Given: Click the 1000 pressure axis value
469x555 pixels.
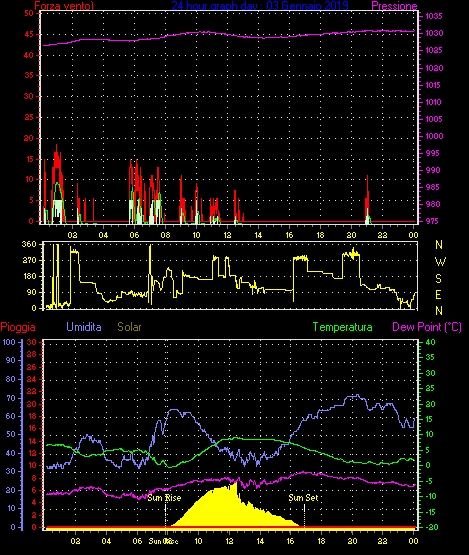Looking at the screenshot, I should point(434,136).
